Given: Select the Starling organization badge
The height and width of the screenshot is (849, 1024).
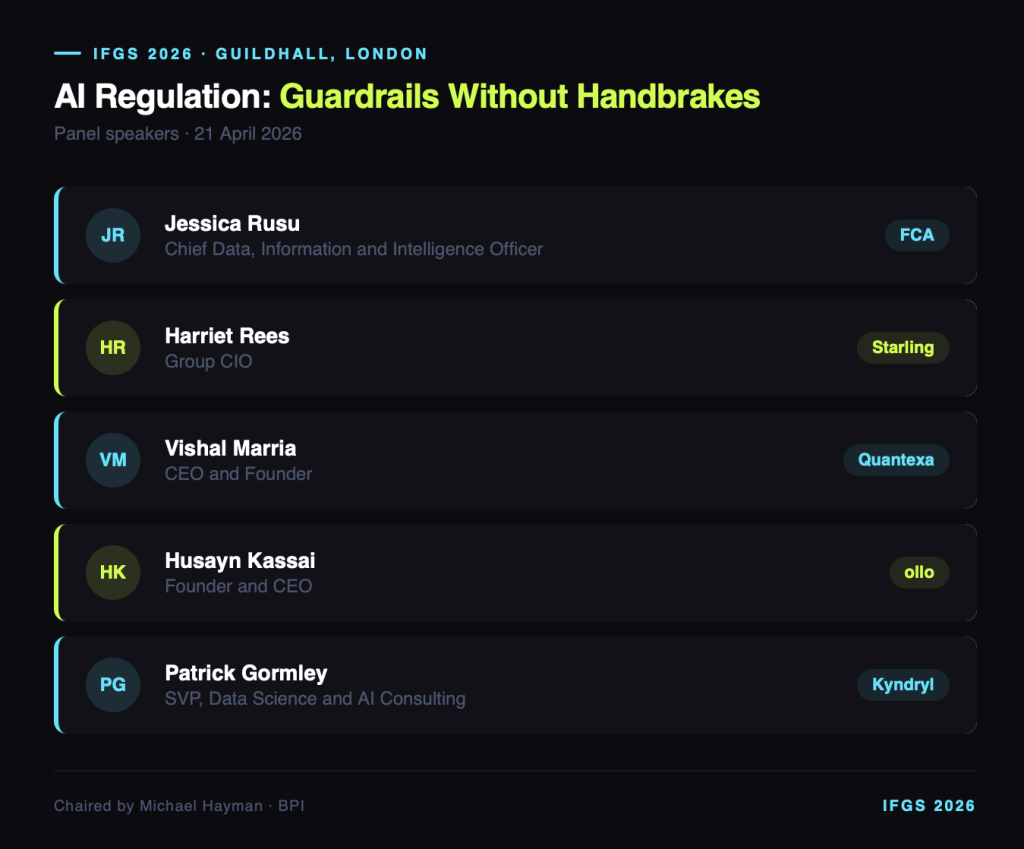Looking at the screenshot, I should tap(902, 348).
